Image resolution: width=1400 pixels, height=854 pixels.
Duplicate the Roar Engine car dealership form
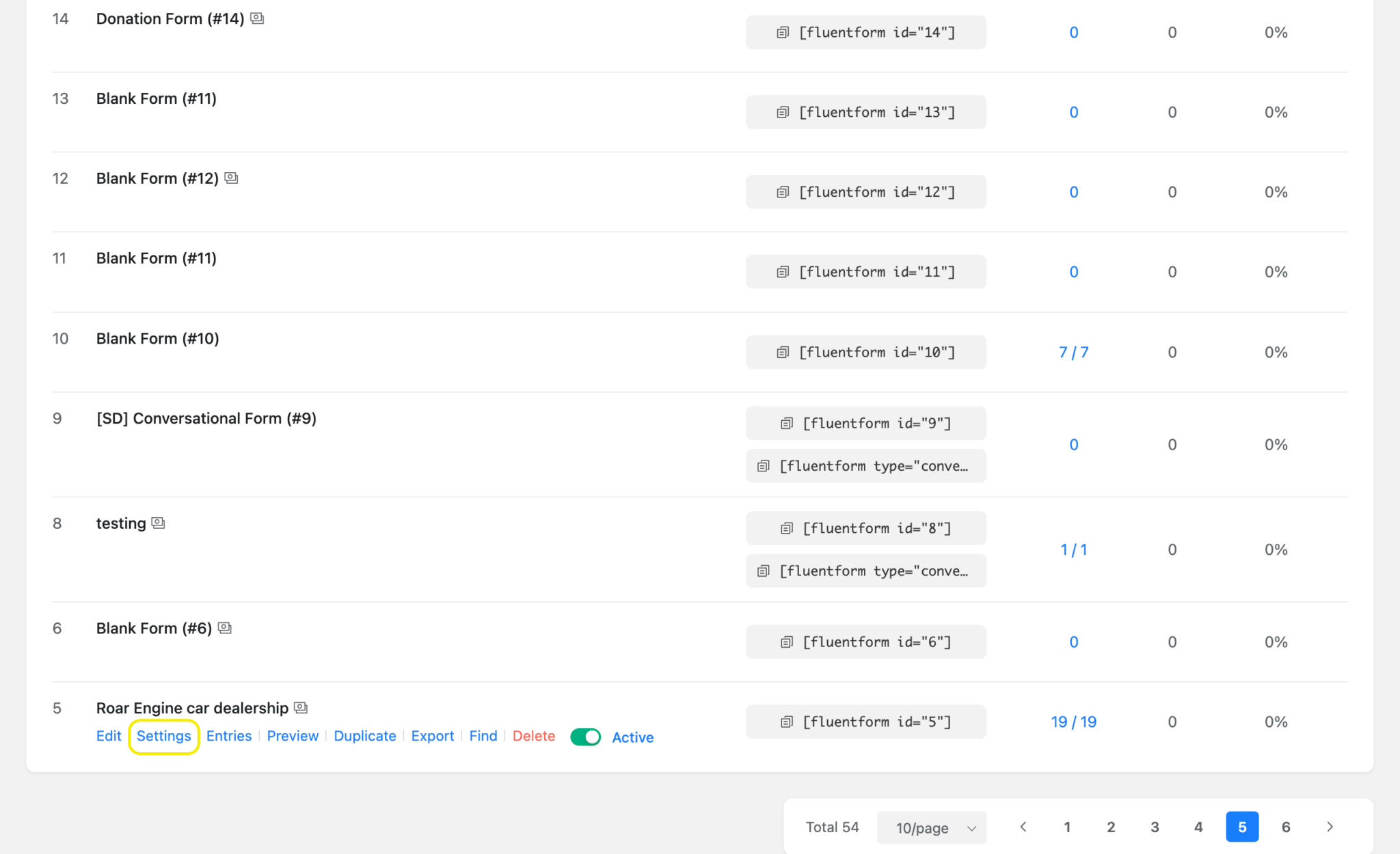365,736
